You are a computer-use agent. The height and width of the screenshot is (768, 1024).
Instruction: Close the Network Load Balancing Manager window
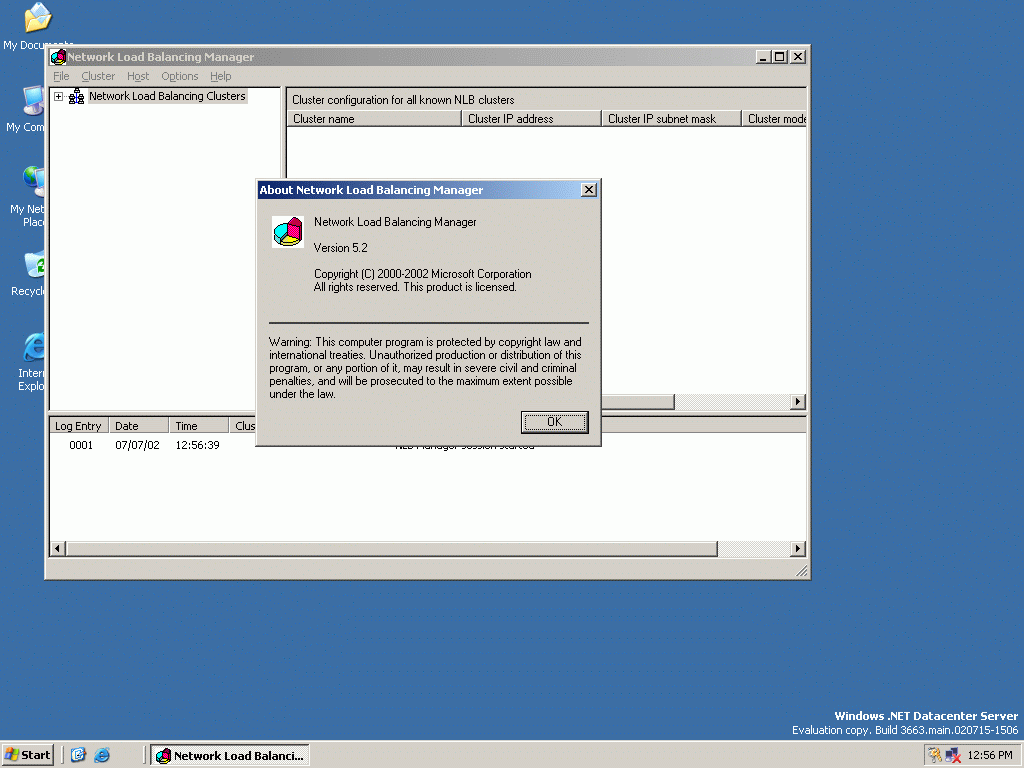pyautogui.click(x=797, y=57)
